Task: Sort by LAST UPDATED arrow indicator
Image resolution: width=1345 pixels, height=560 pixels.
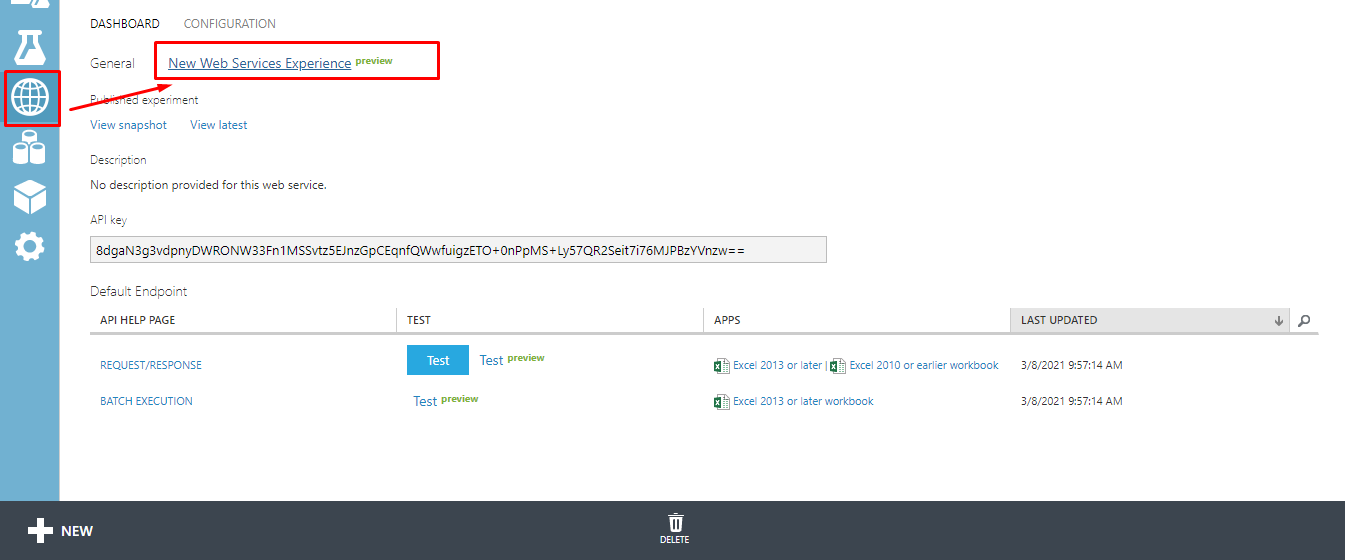Action: coord(1278,321)
